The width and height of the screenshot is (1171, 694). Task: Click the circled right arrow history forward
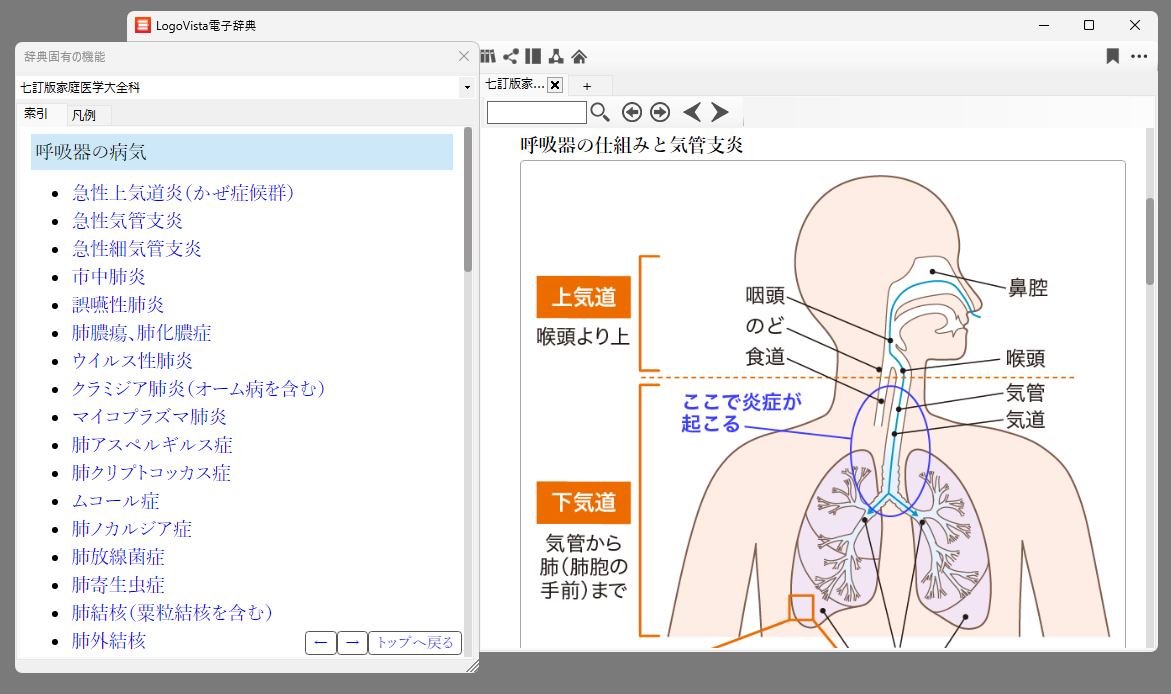click(660, 112)
